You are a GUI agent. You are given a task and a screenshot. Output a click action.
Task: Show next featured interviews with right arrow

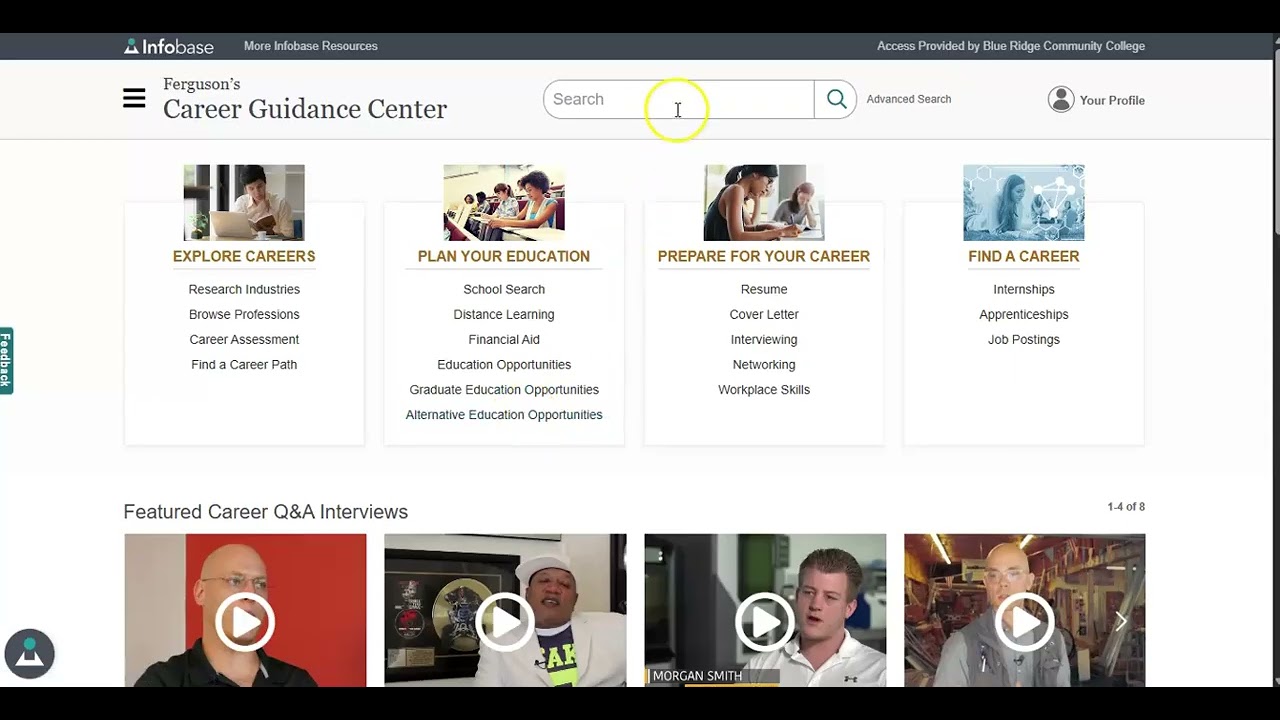1121,622
